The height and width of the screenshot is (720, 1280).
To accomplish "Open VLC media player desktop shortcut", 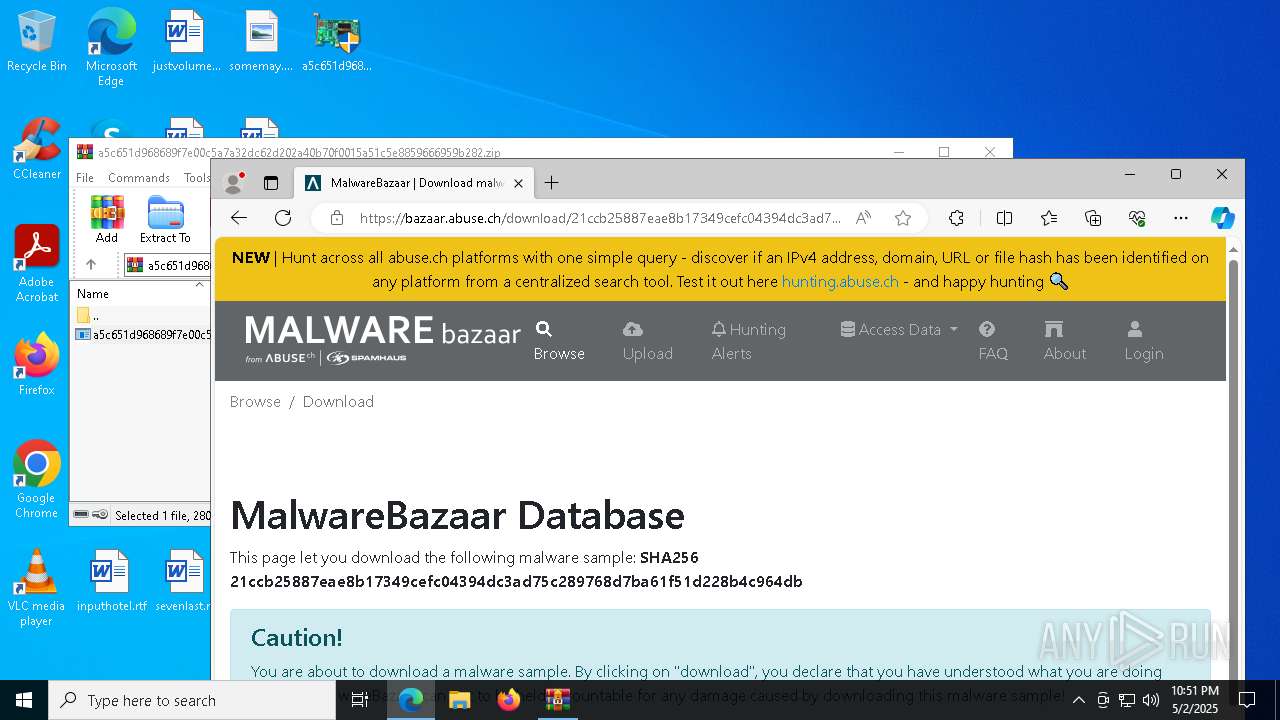I will [37, 587].
